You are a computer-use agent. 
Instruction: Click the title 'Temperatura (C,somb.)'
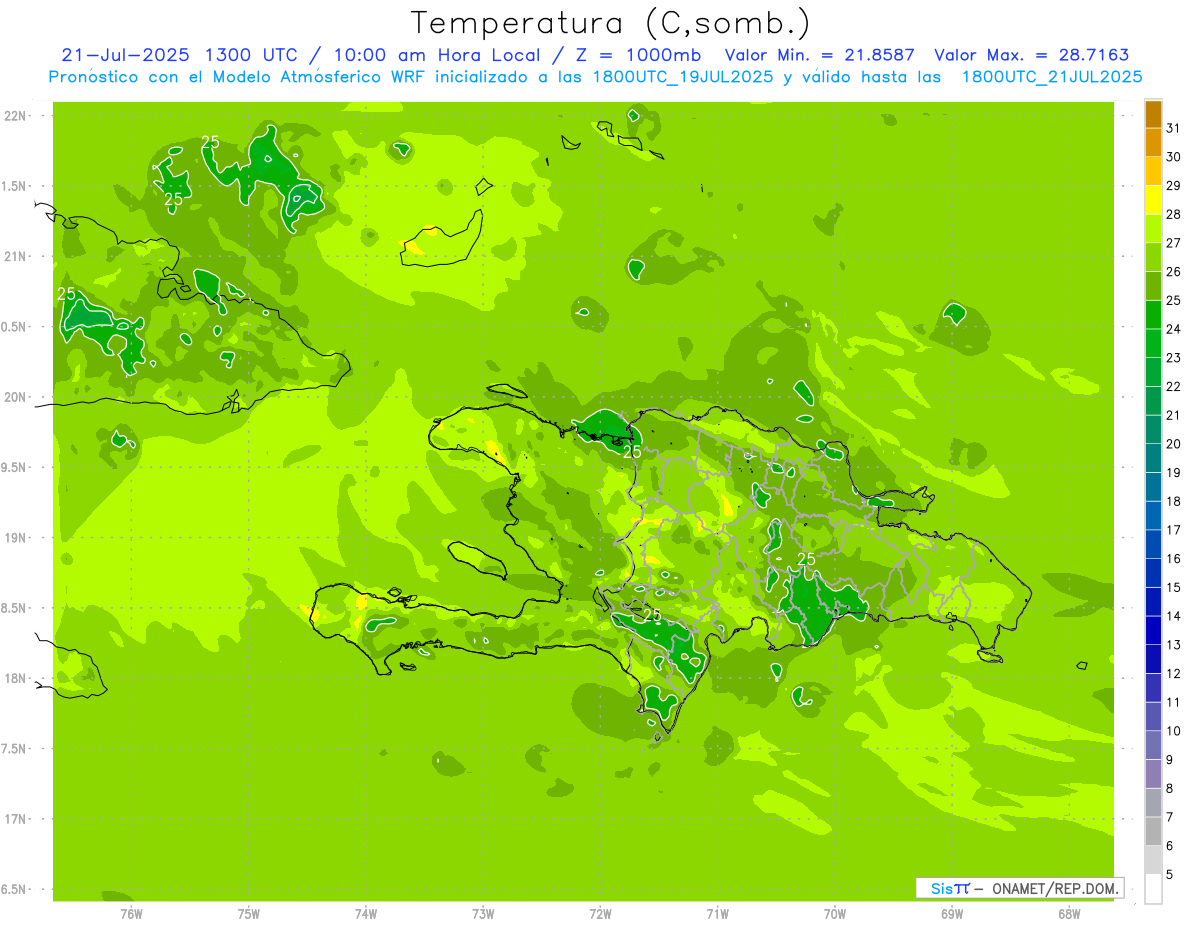pos(610,23)
